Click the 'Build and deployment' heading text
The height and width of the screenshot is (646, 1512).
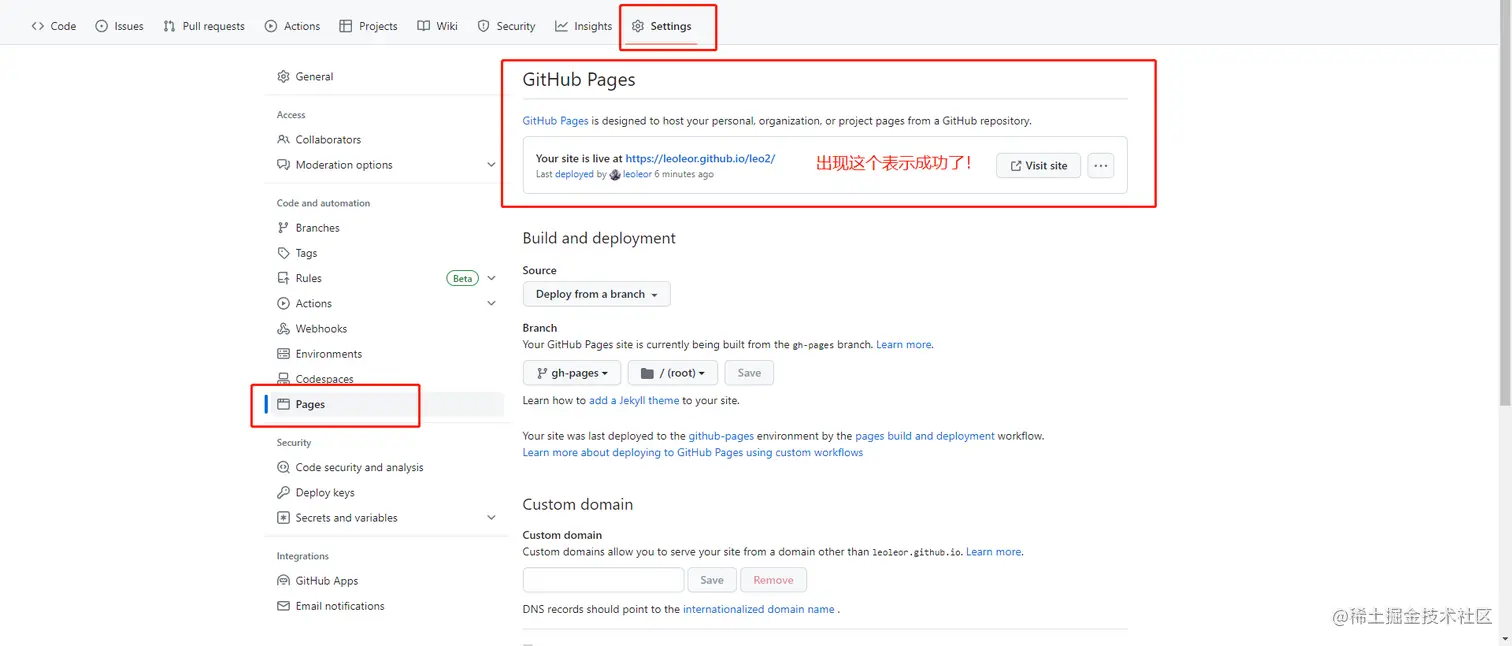click(x=599, y=238)
